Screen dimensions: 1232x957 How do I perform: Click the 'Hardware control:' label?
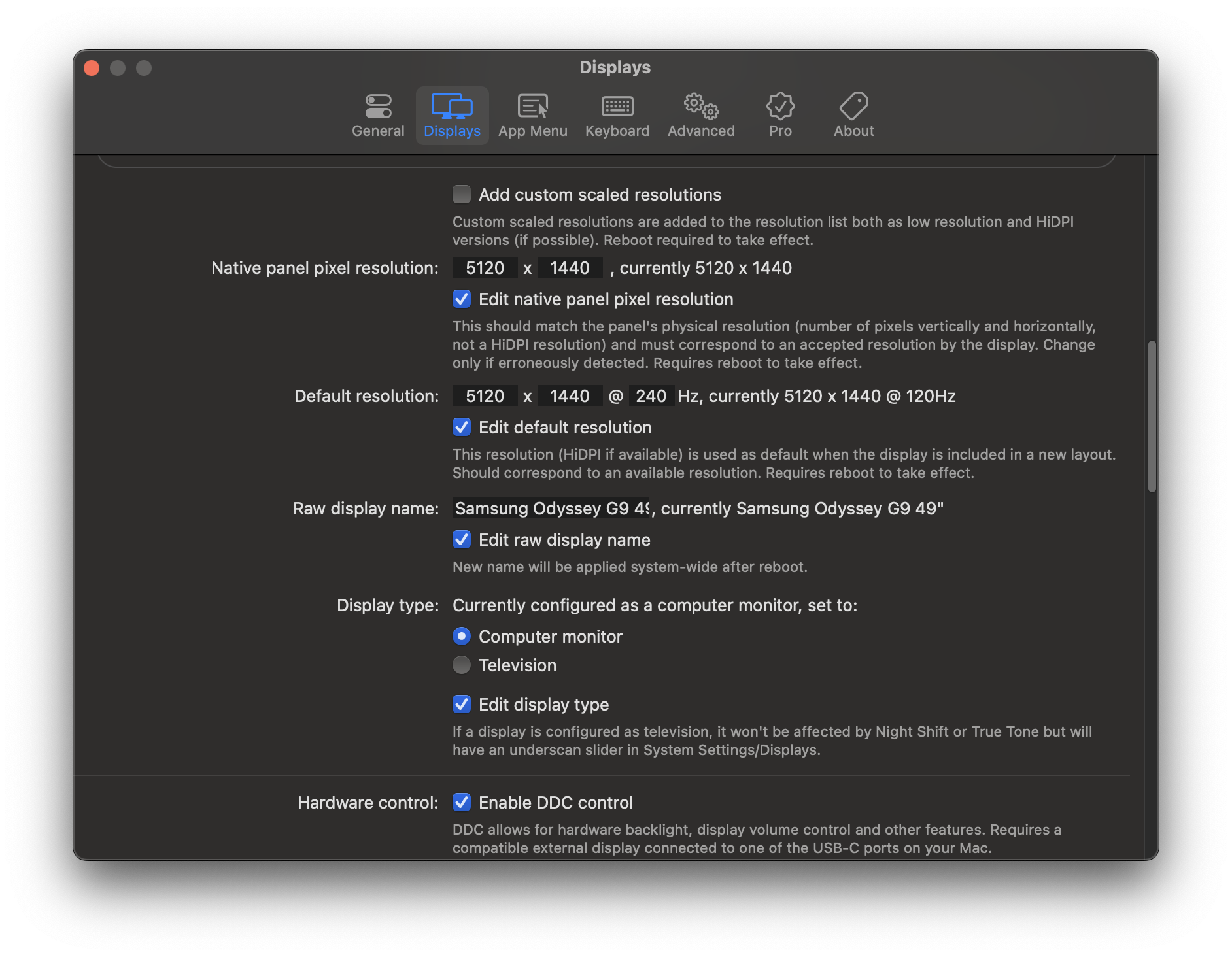[x=368, y=803]
